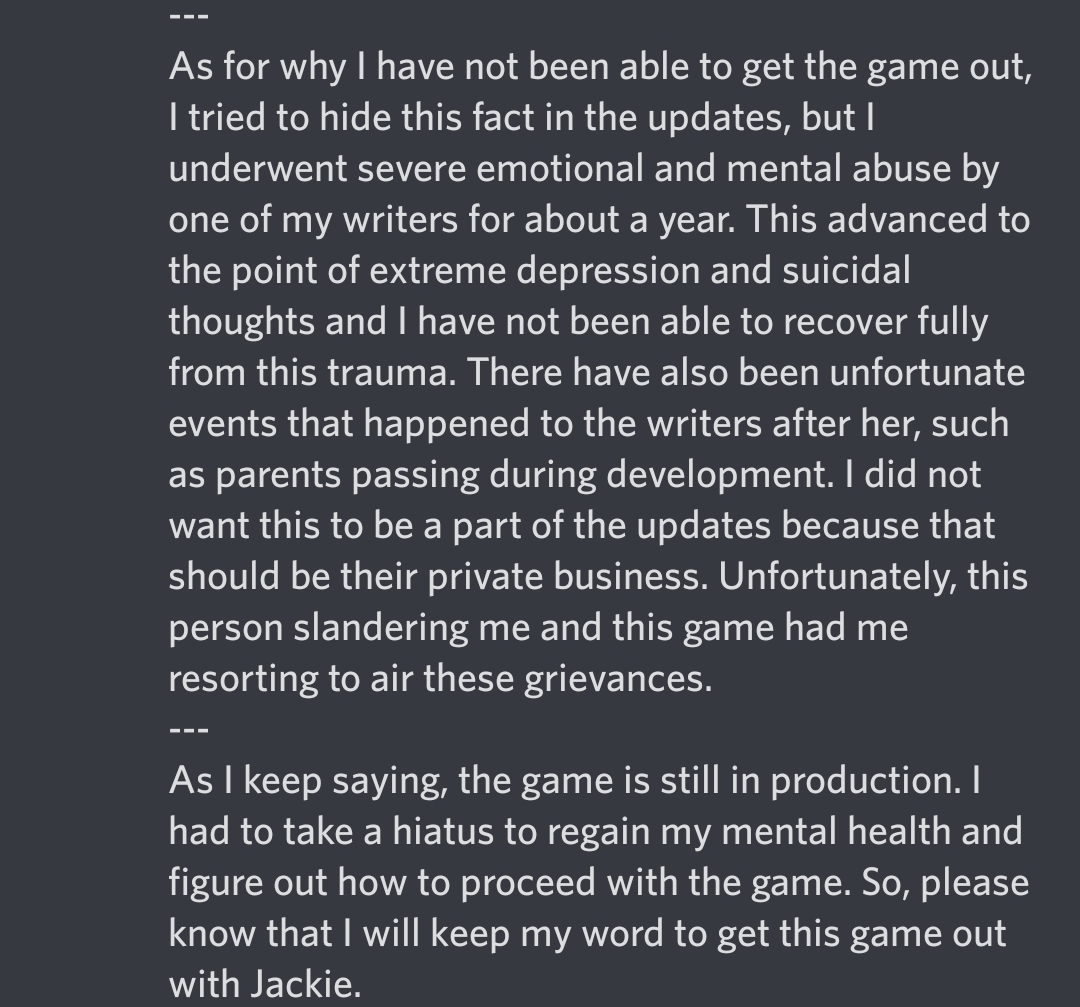The height and width of the screenshot is (1007, 1080).
Task: Click the words "figure out" in the second paragraph
Action: (248, 883)
